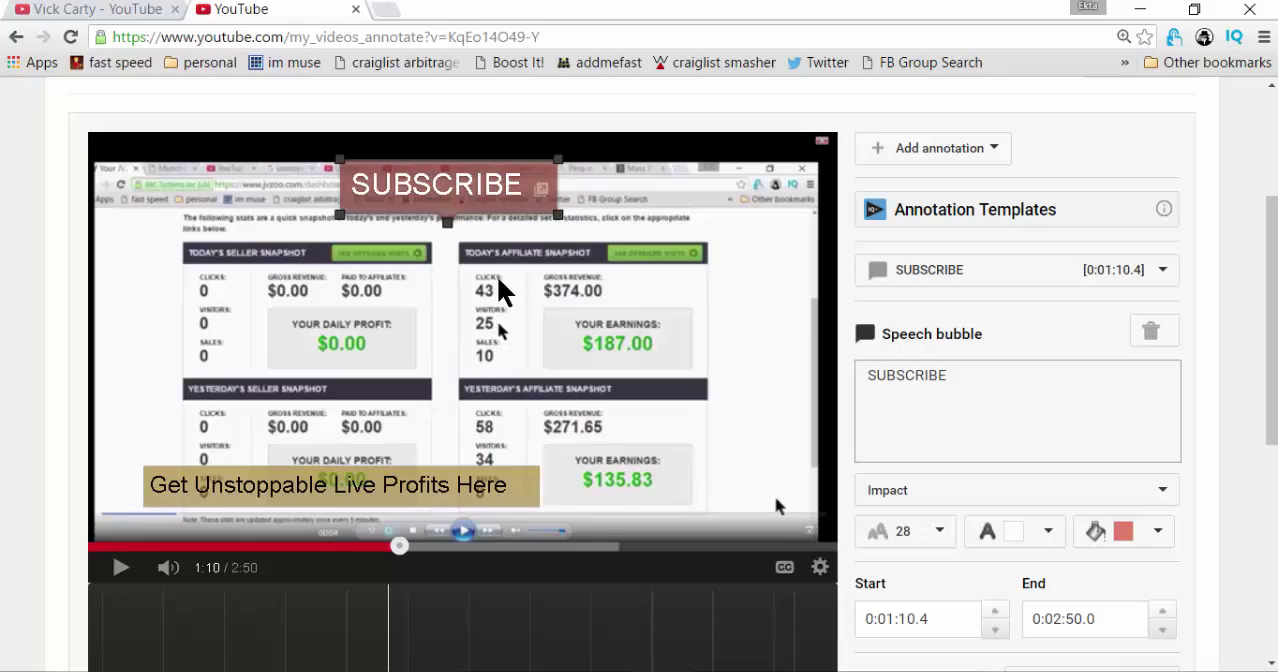
Task: Click the blue hand extension icon
Action: click(x=1175, y=37)
